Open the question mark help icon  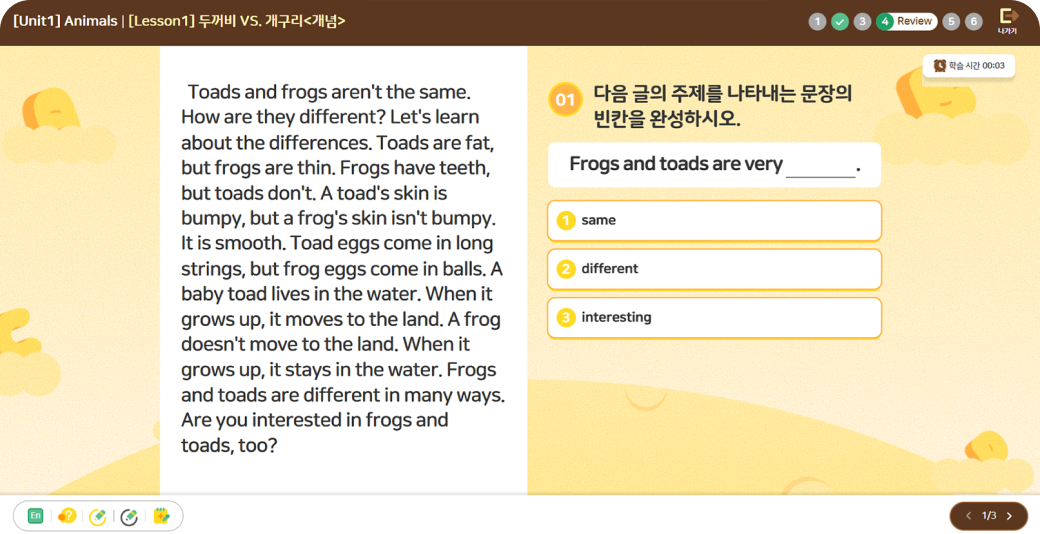[x=67, y=516]
